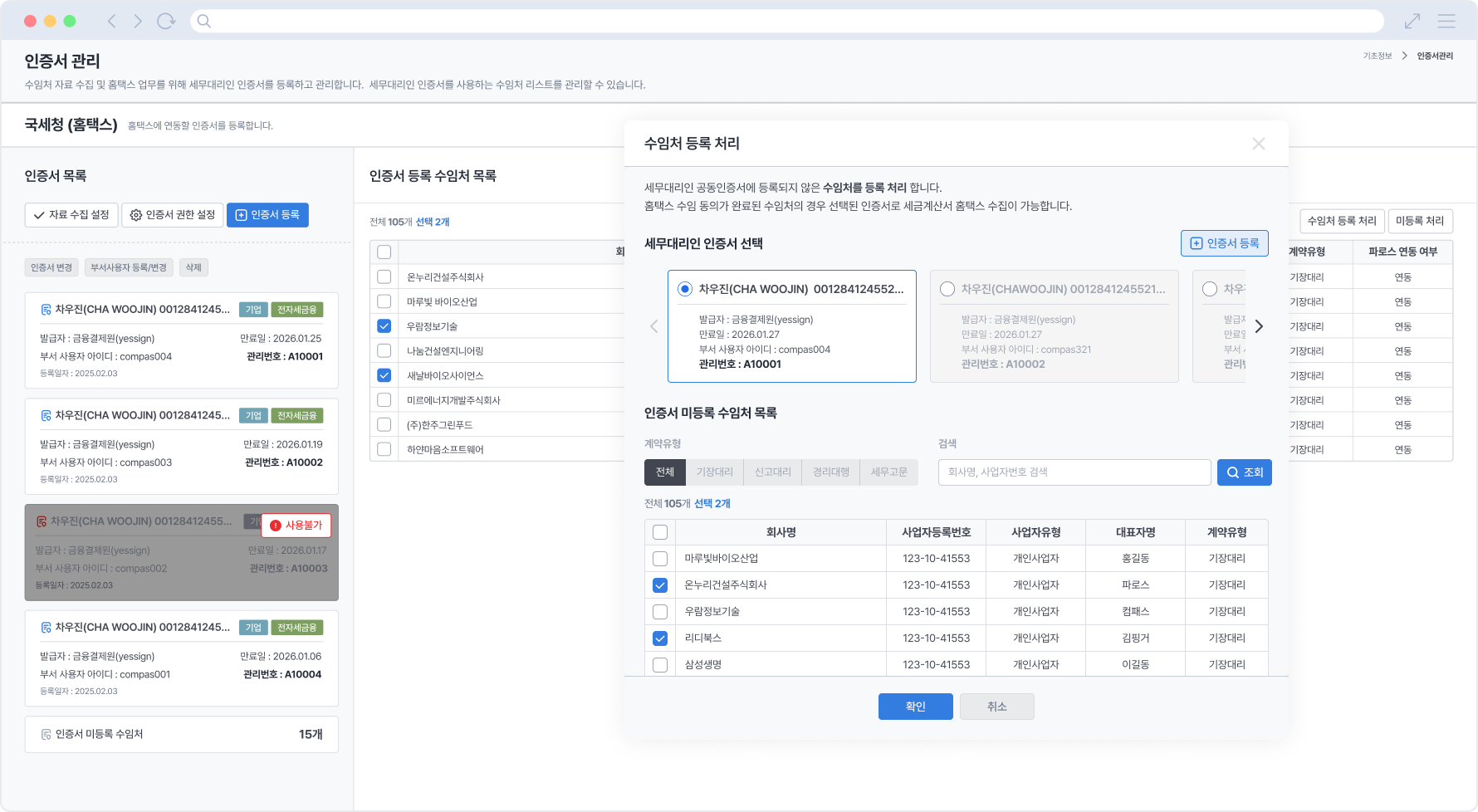Select the A10002 certificate radio button

click(947, 289)
